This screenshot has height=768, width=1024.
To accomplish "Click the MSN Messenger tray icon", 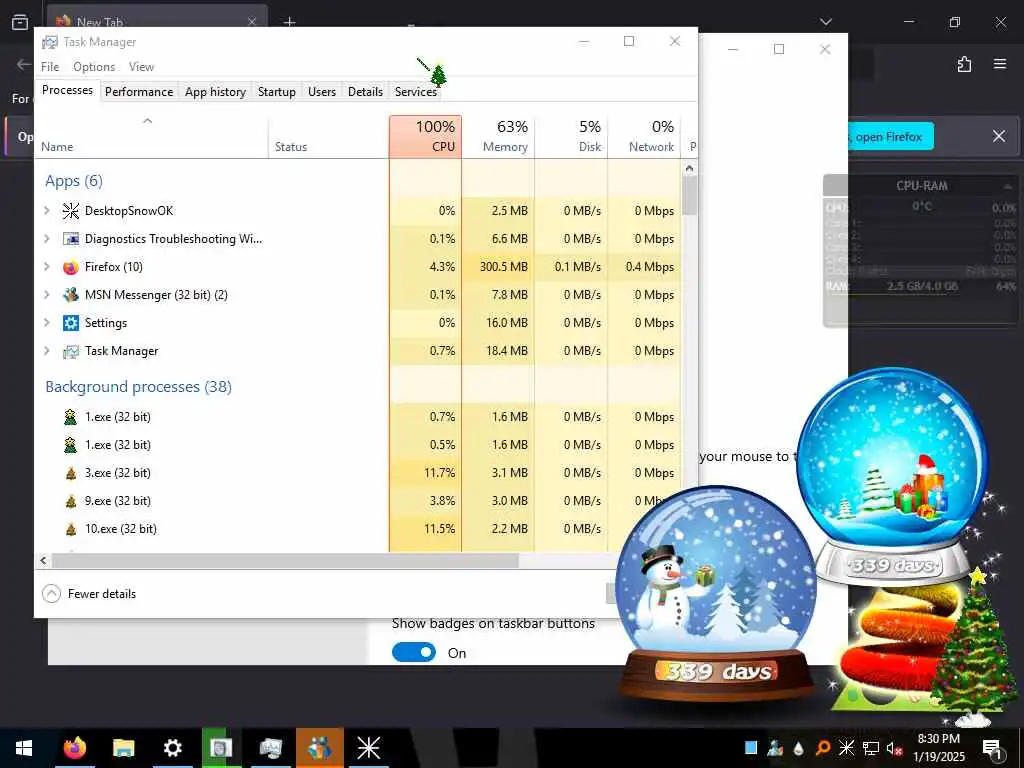I will (x=775, y=748).
